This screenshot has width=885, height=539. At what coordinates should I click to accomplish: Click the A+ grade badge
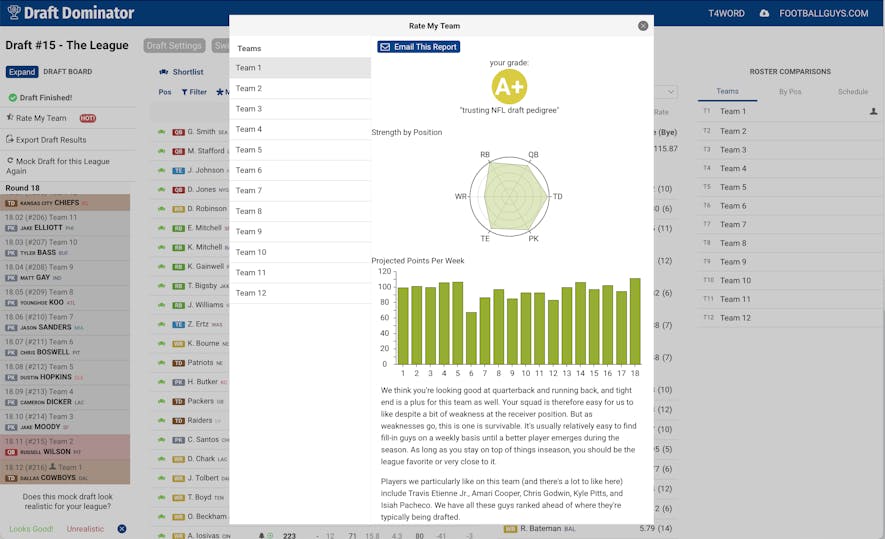[509, 87]
